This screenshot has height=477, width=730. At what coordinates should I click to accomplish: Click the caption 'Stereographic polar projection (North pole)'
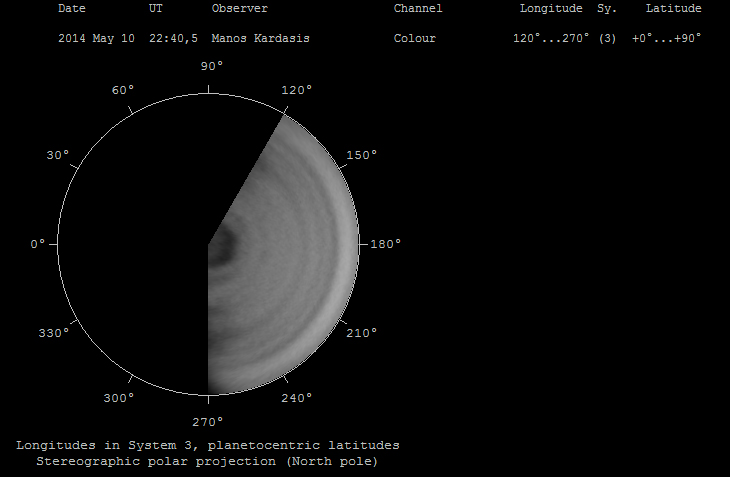207,461
